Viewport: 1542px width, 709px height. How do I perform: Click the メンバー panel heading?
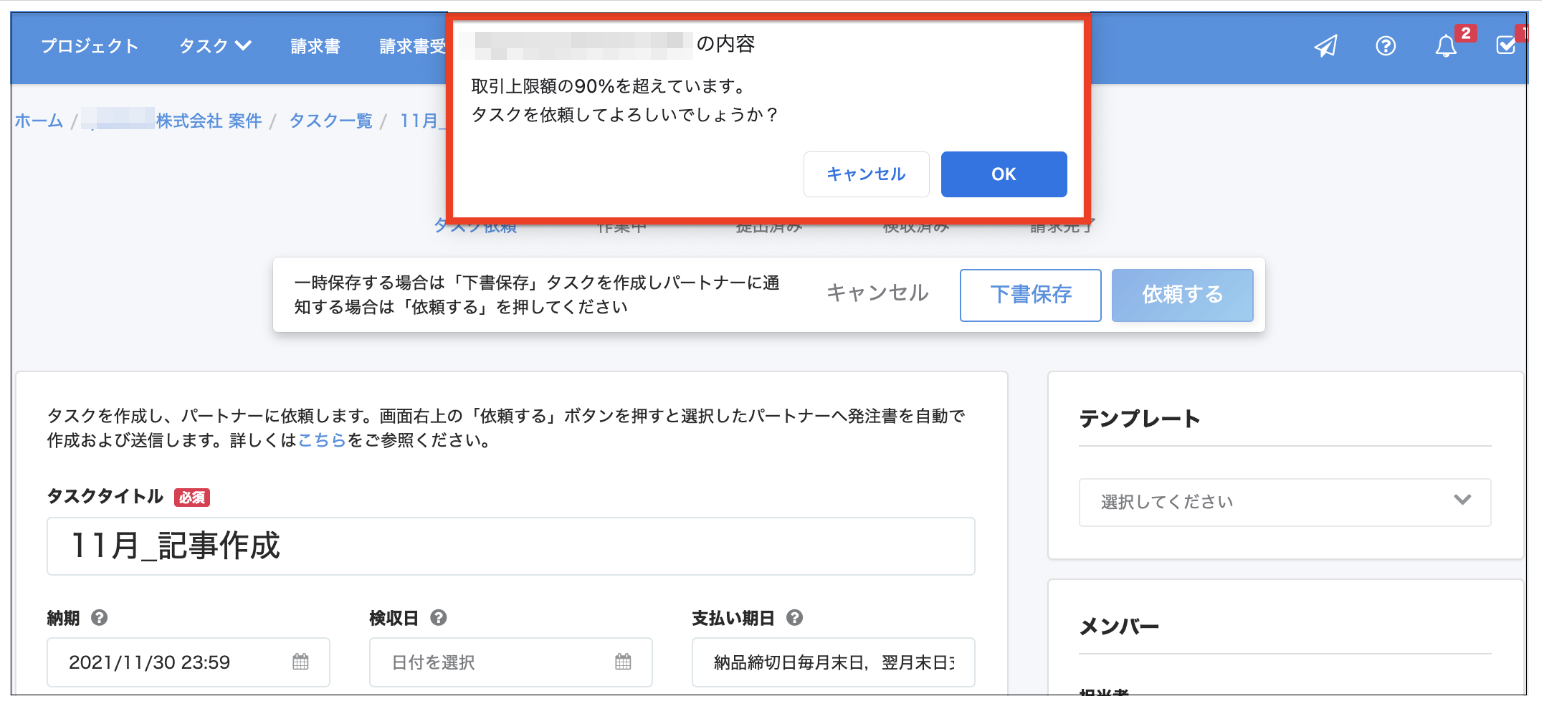[1119, 627]
